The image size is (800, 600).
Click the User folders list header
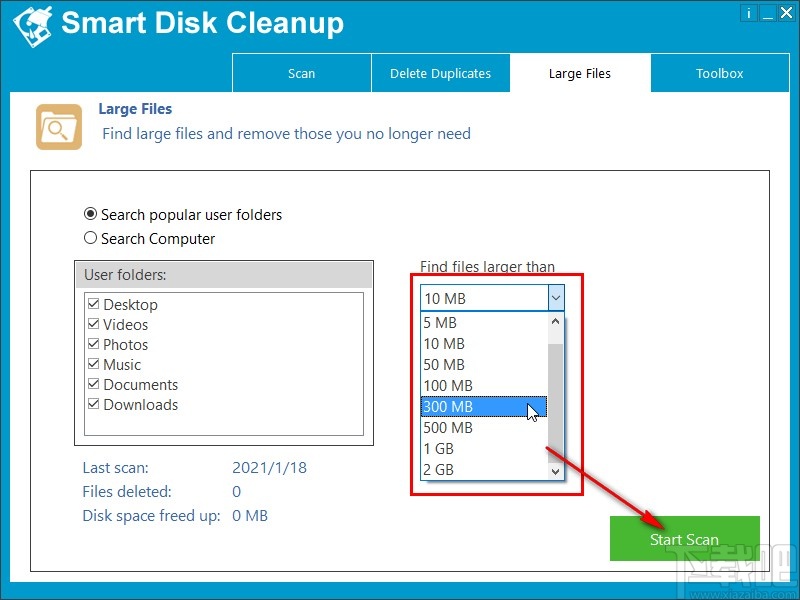tap(224, 275)
